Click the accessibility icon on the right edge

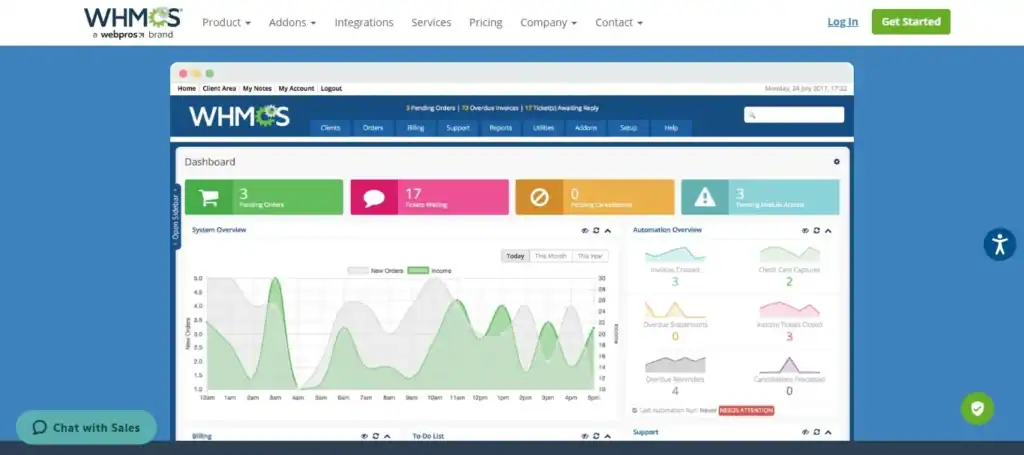(x=999, y=244)
